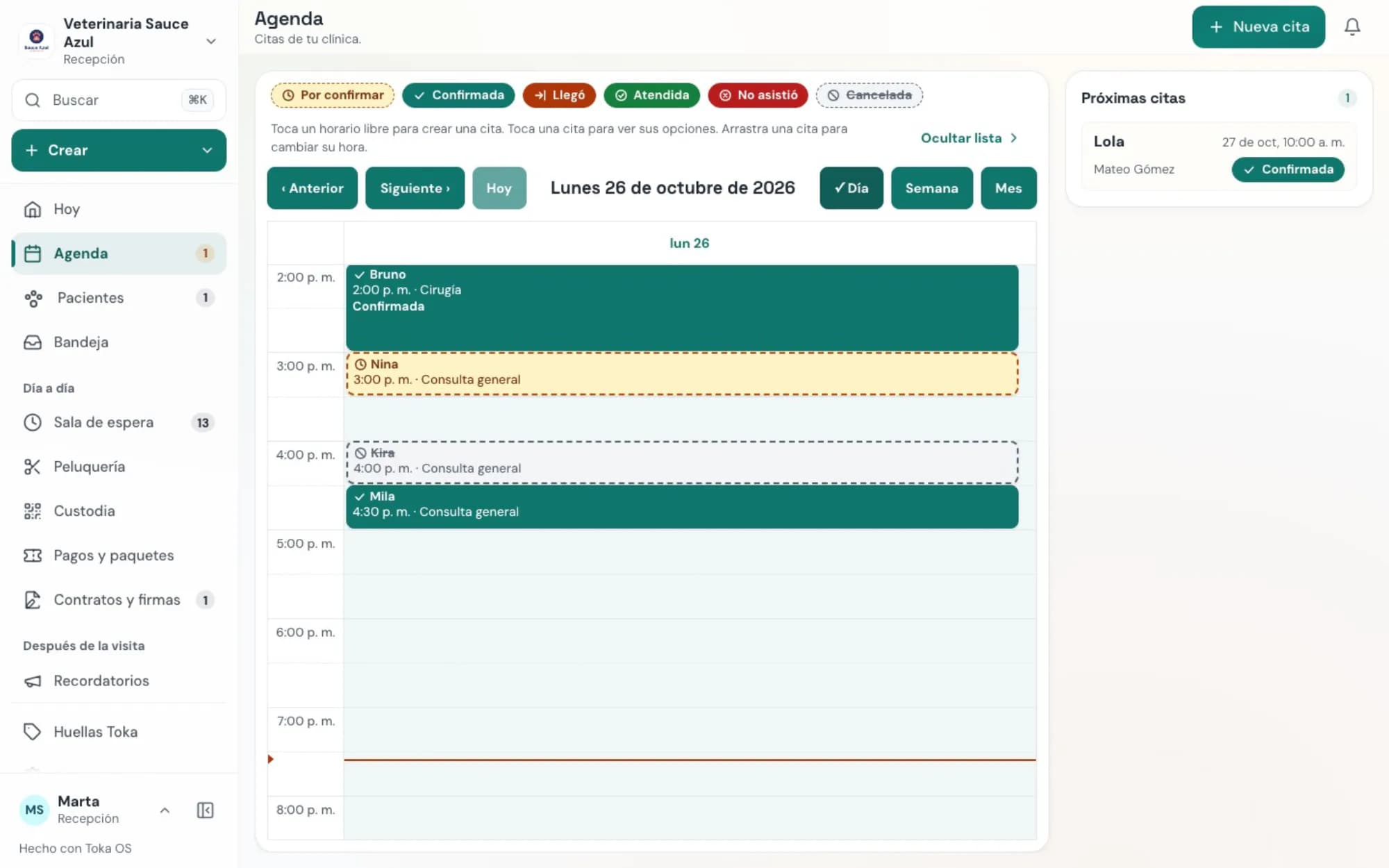Screen dimensions: 1389x868
Task: Click the search magnifier icon
Action: click(x=33, y=100)
